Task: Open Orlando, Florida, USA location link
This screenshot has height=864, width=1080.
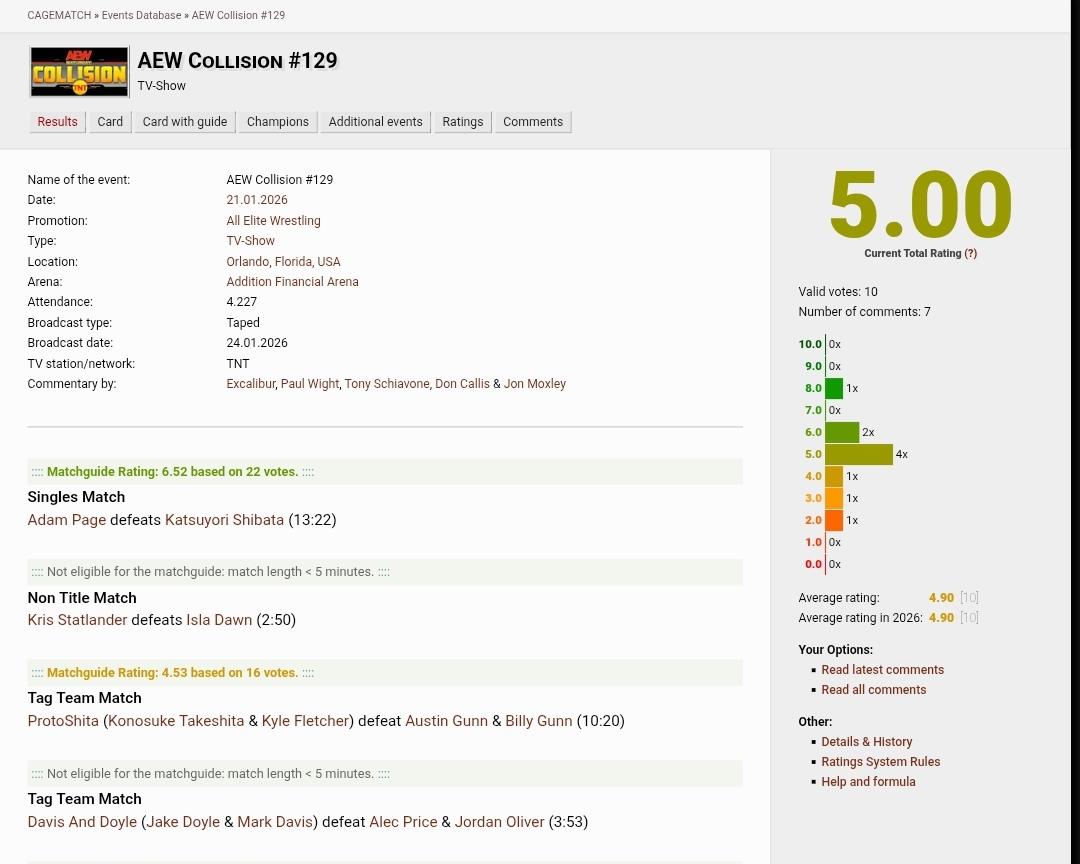Action: (x=283, y=261)
